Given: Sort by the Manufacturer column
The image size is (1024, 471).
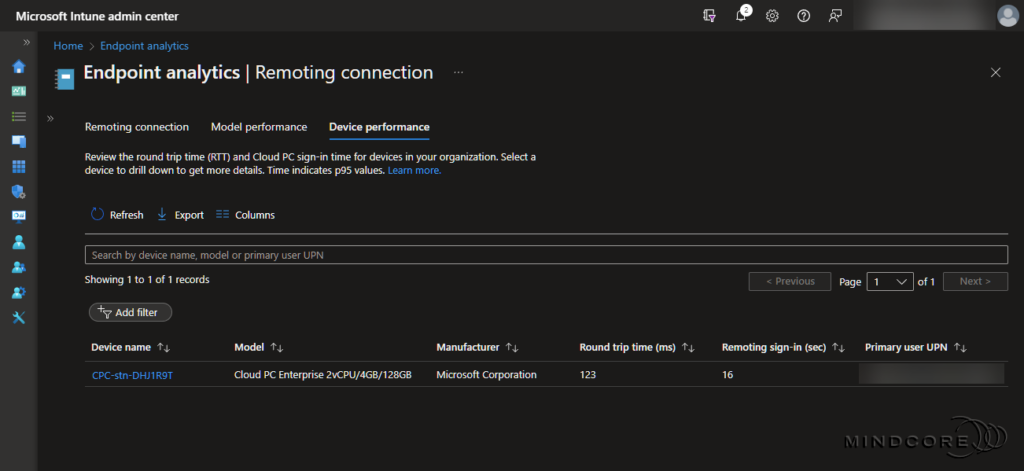Looking at the screenshot, I should point(477,348).
